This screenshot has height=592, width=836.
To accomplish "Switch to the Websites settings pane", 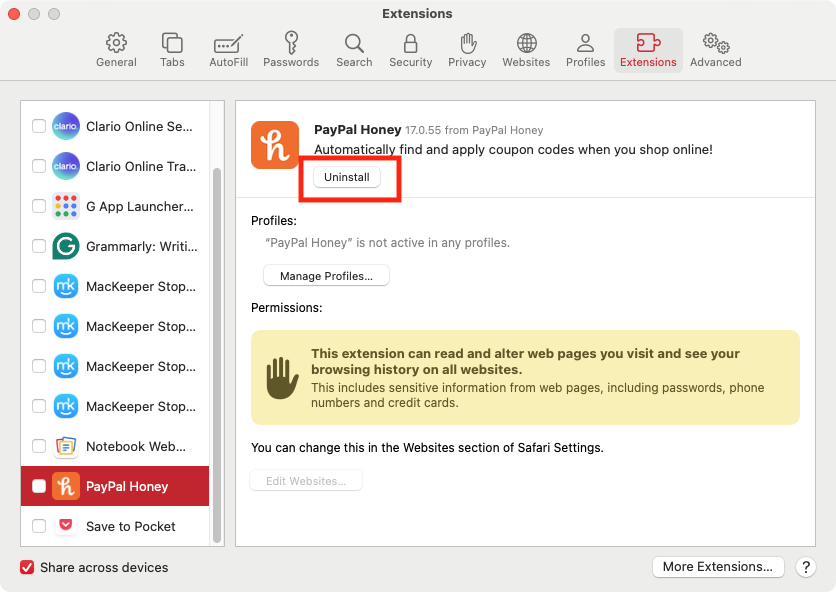I will tap(525, 48).
